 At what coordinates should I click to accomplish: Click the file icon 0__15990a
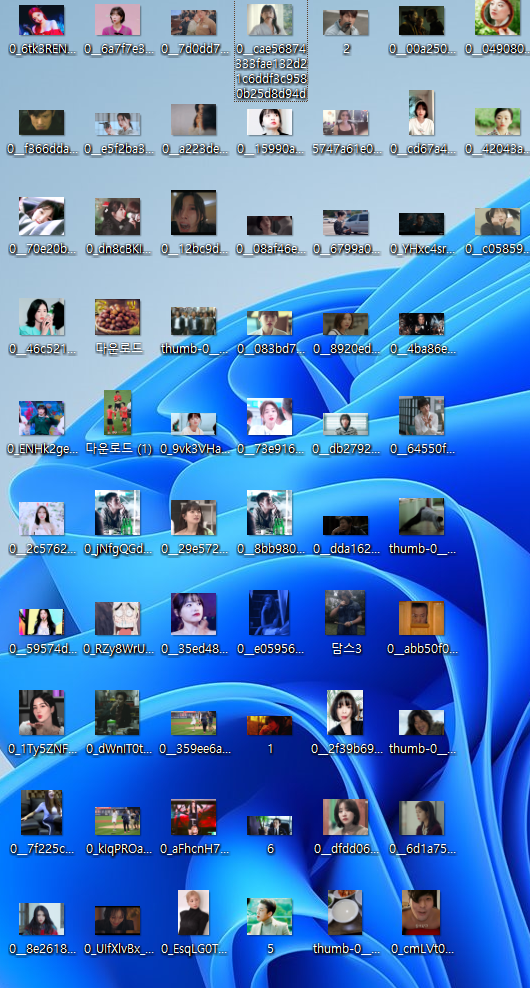tap(270, 122)
